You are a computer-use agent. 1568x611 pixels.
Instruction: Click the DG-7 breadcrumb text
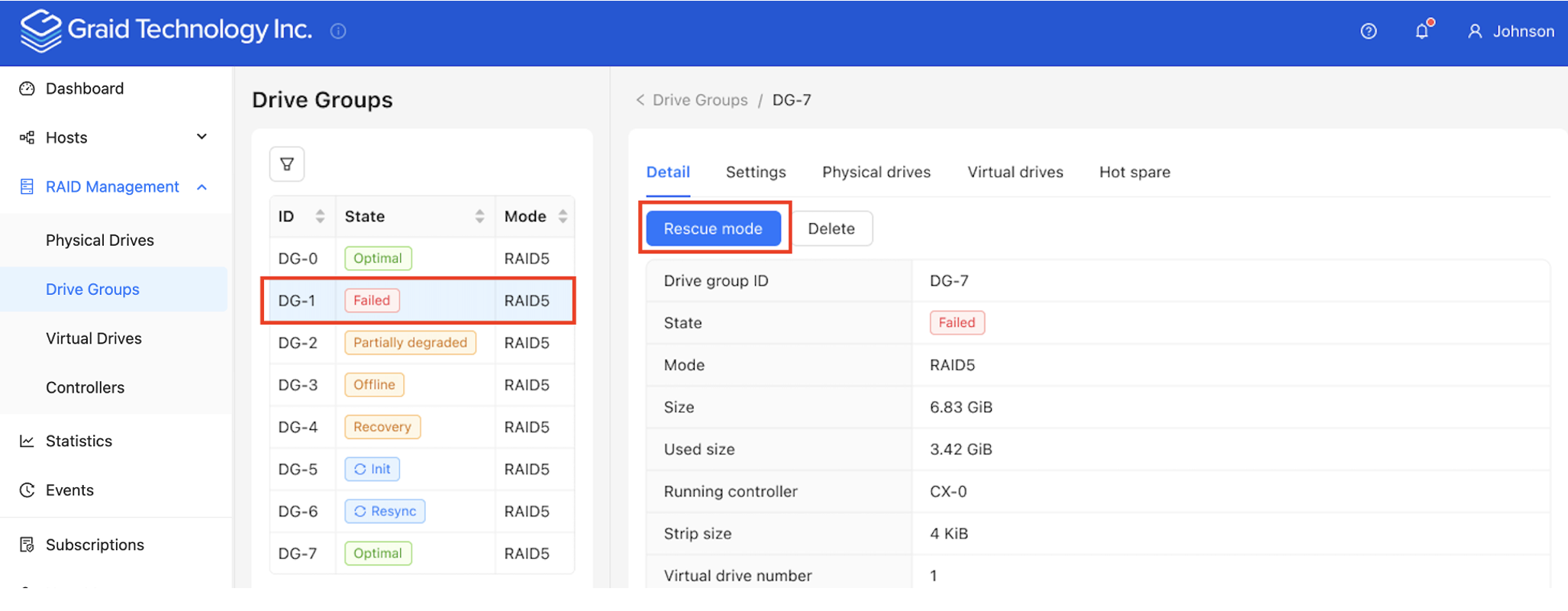tap(792, 100)
